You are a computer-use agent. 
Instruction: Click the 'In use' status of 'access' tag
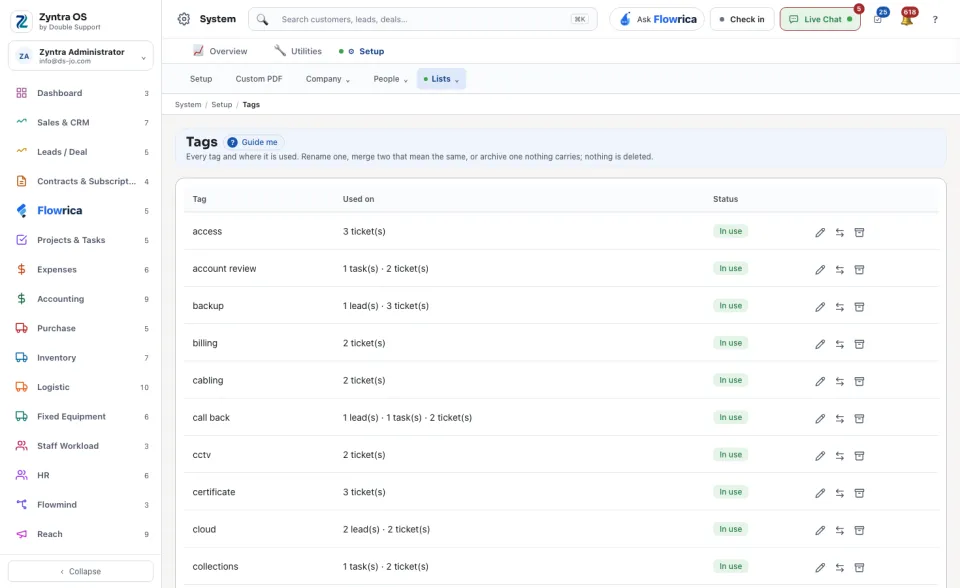(x=730, y=232)
